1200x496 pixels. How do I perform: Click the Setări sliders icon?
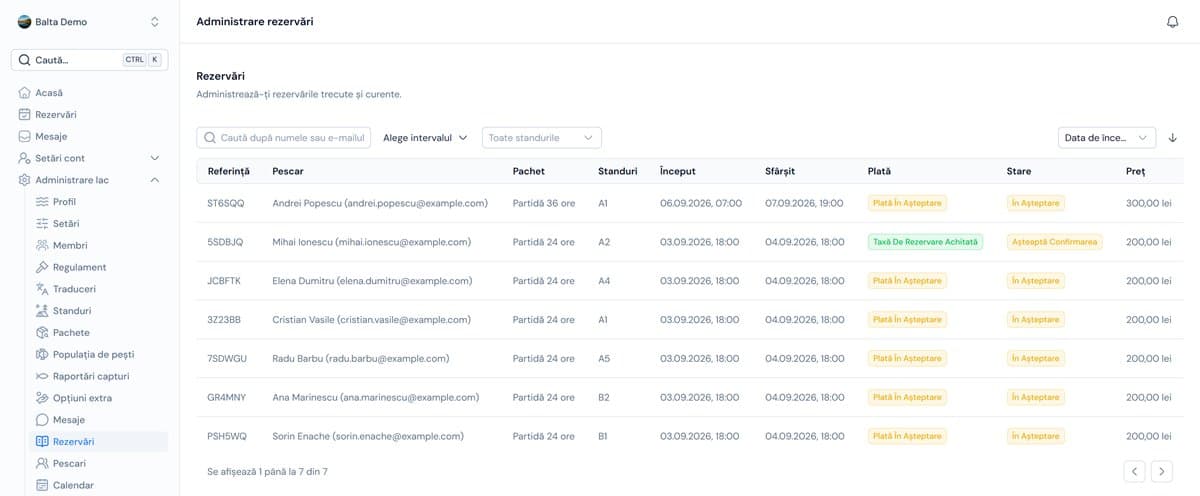42,224
